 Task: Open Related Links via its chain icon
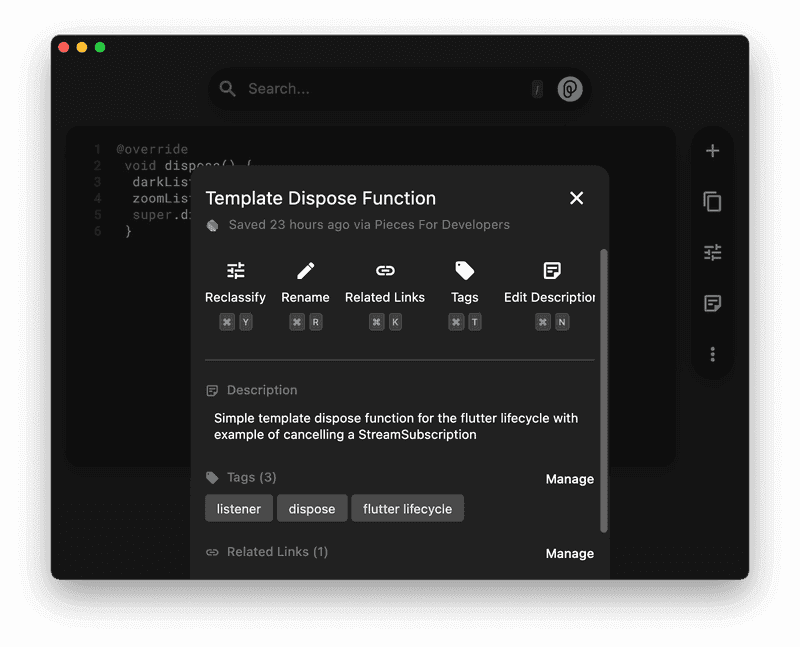pyautogui.click(x=384, y=270)
